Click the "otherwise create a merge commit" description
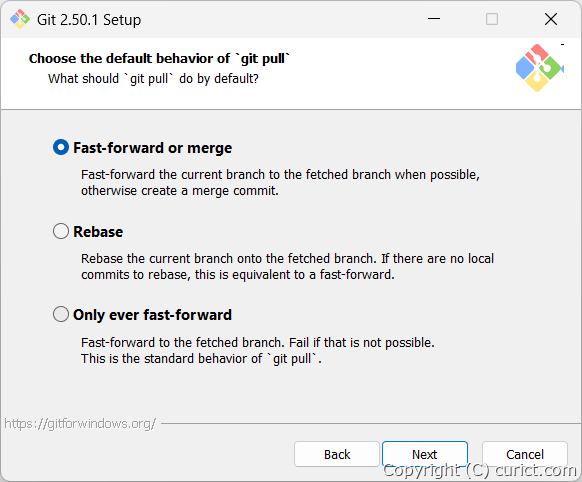 [x=180, y=191]
